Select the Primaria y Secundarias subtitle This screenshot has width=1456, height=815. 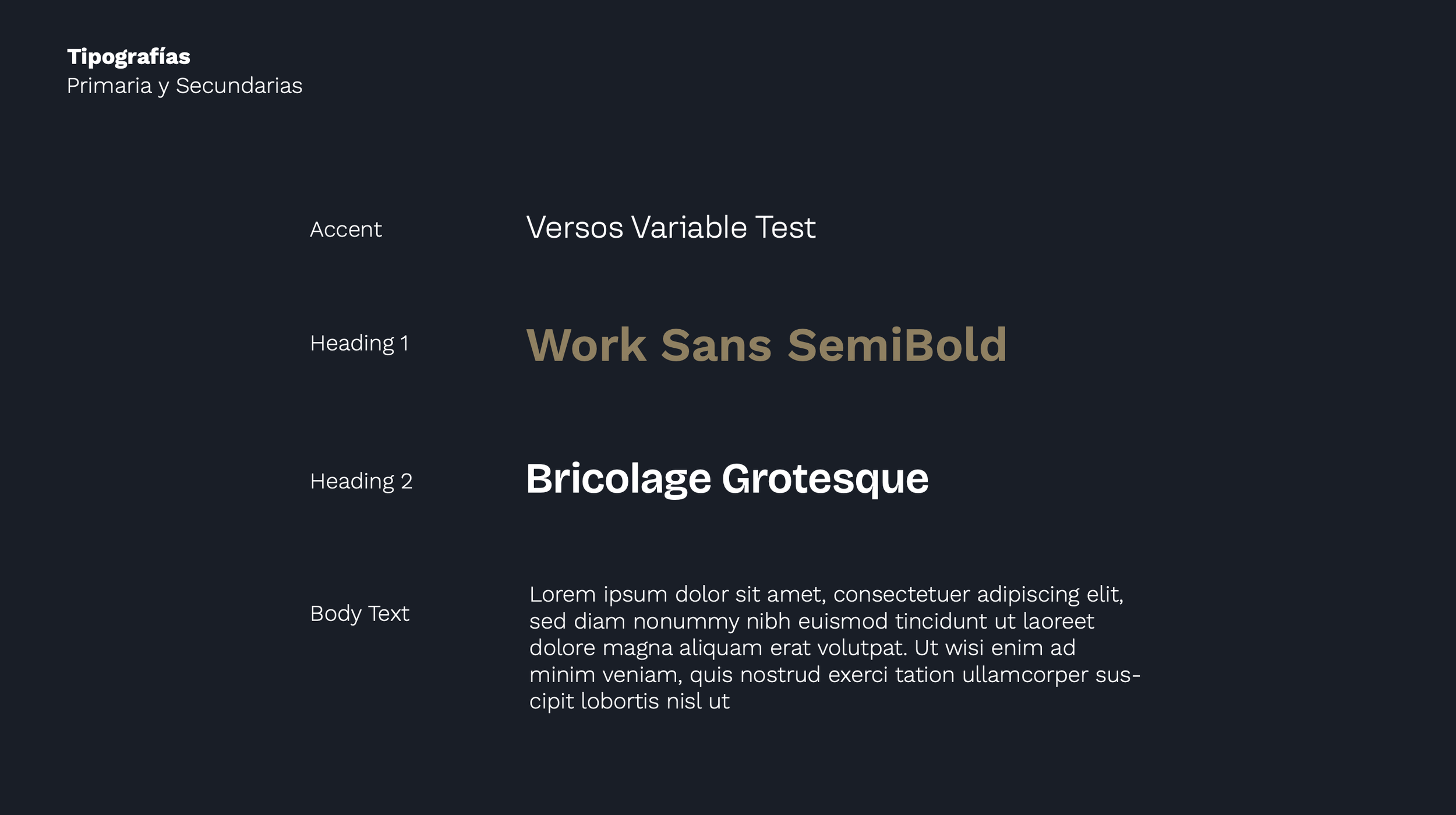click(184, 86)
